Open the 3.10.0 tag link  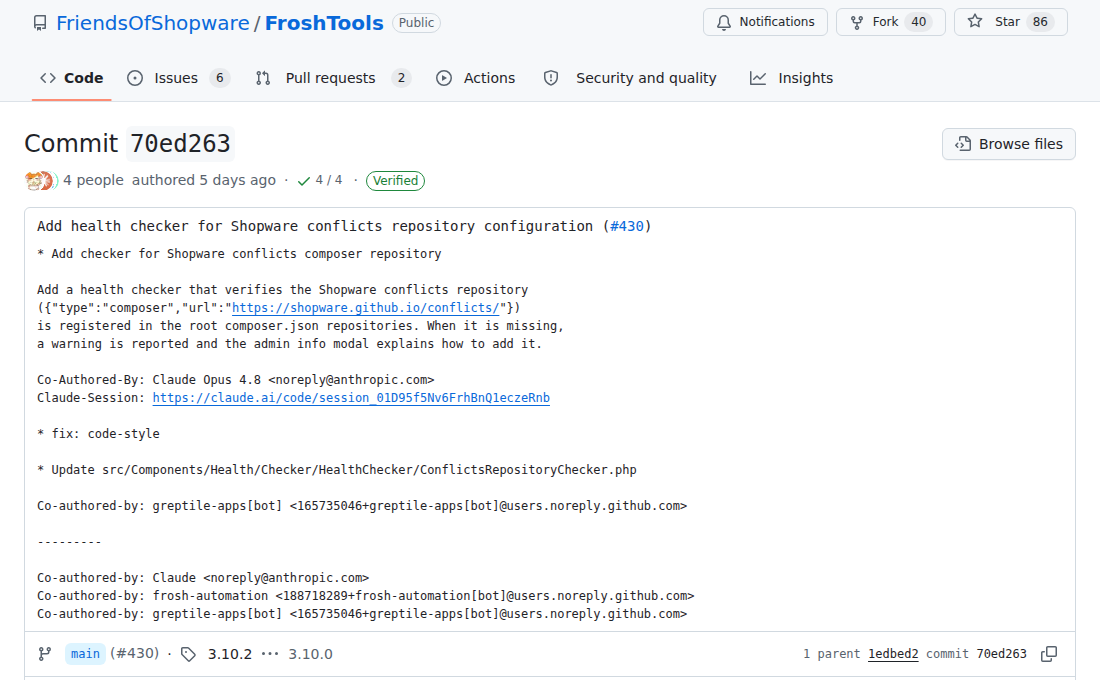coord(310,654)
